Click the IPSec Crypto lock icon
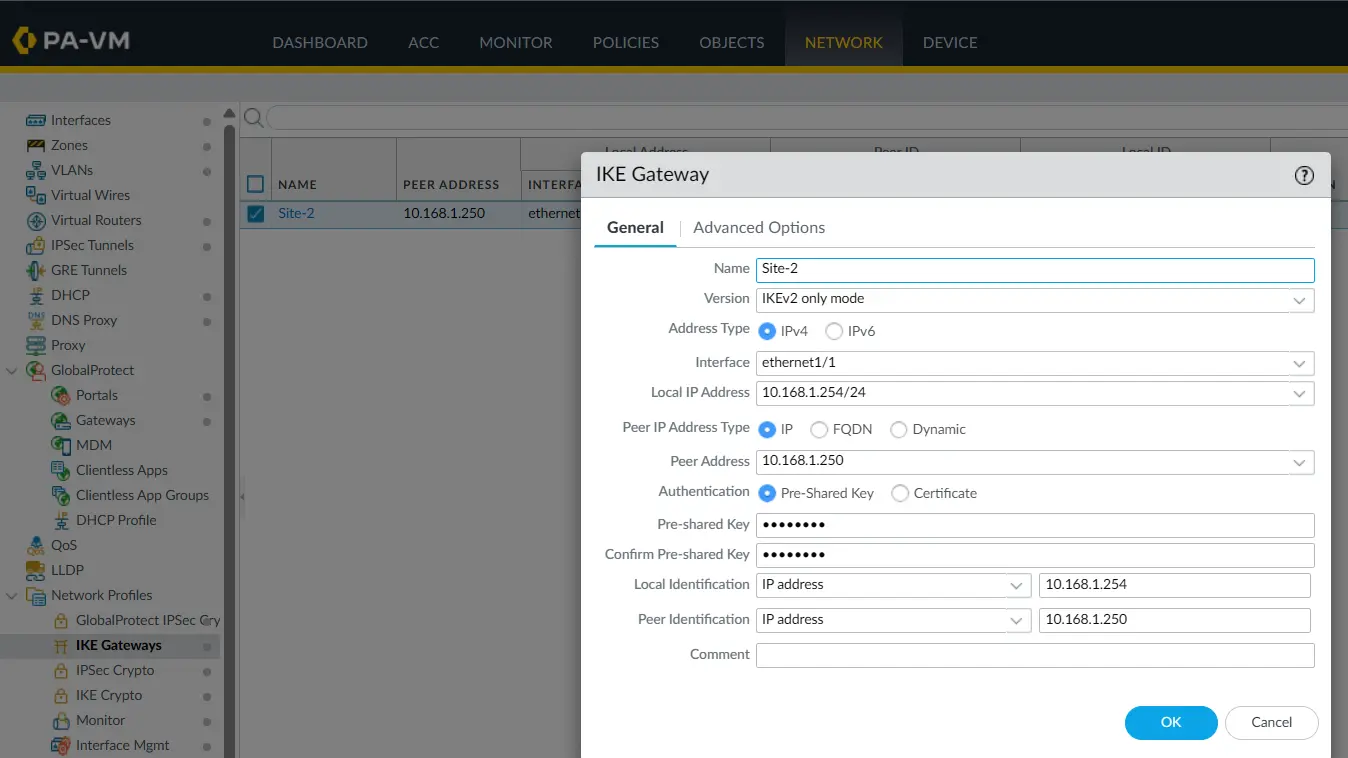The image size is (1348, 758). 60,670
